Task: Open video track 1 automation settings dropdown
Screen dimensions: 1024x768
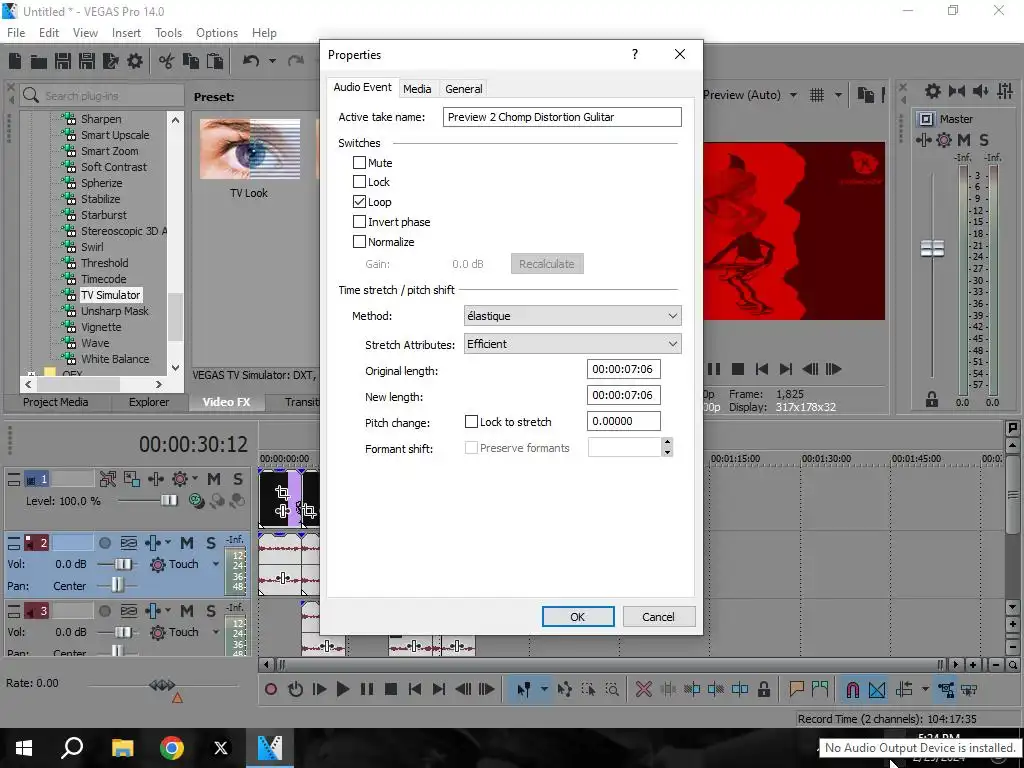Action: [x=195, y=479]
